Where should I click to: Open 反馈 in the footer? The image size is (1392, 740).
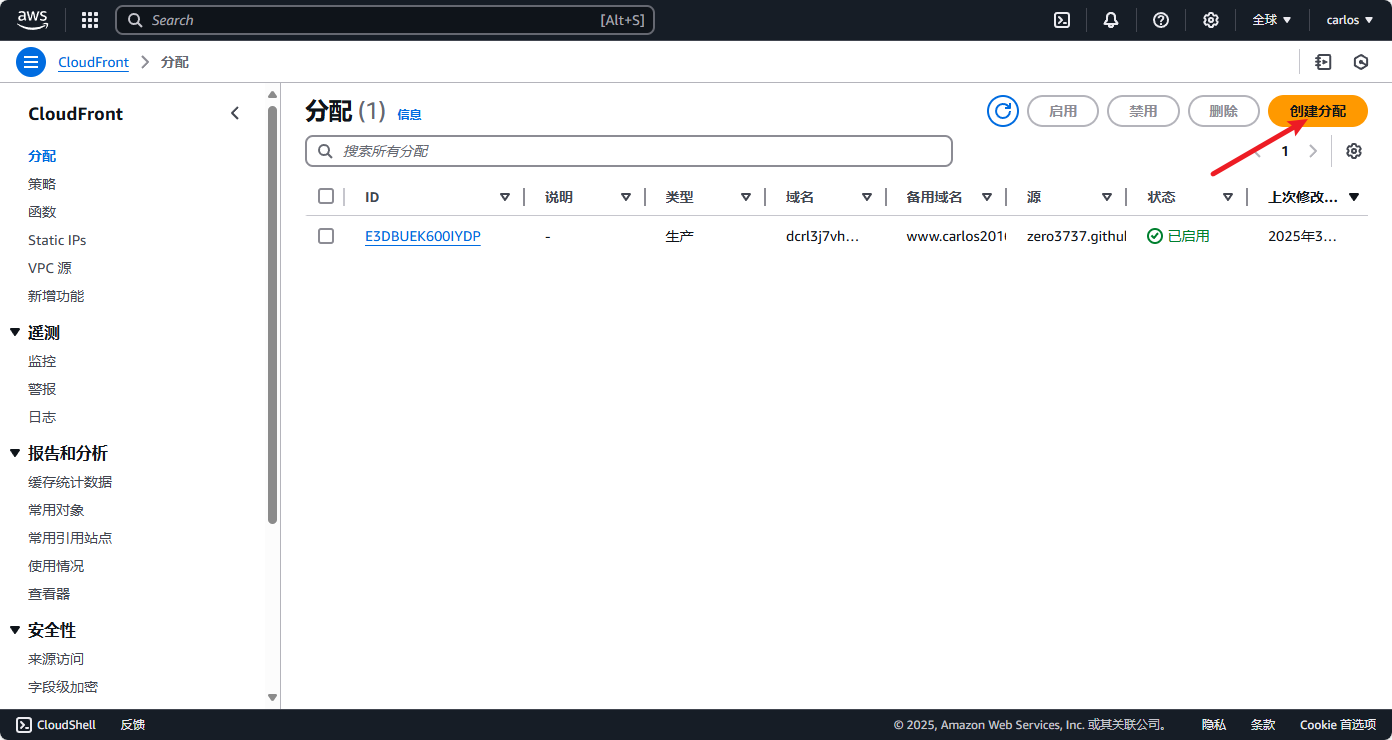[133, 725]
